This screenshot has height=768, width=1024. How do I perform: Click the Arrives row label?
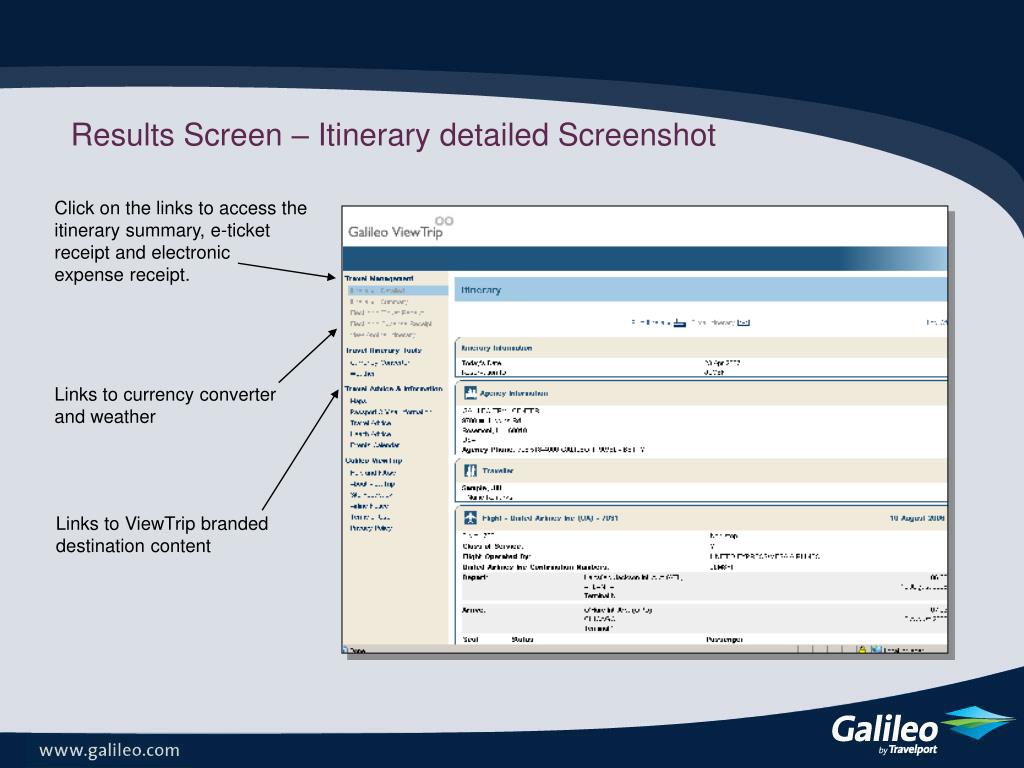click(473, 610)
